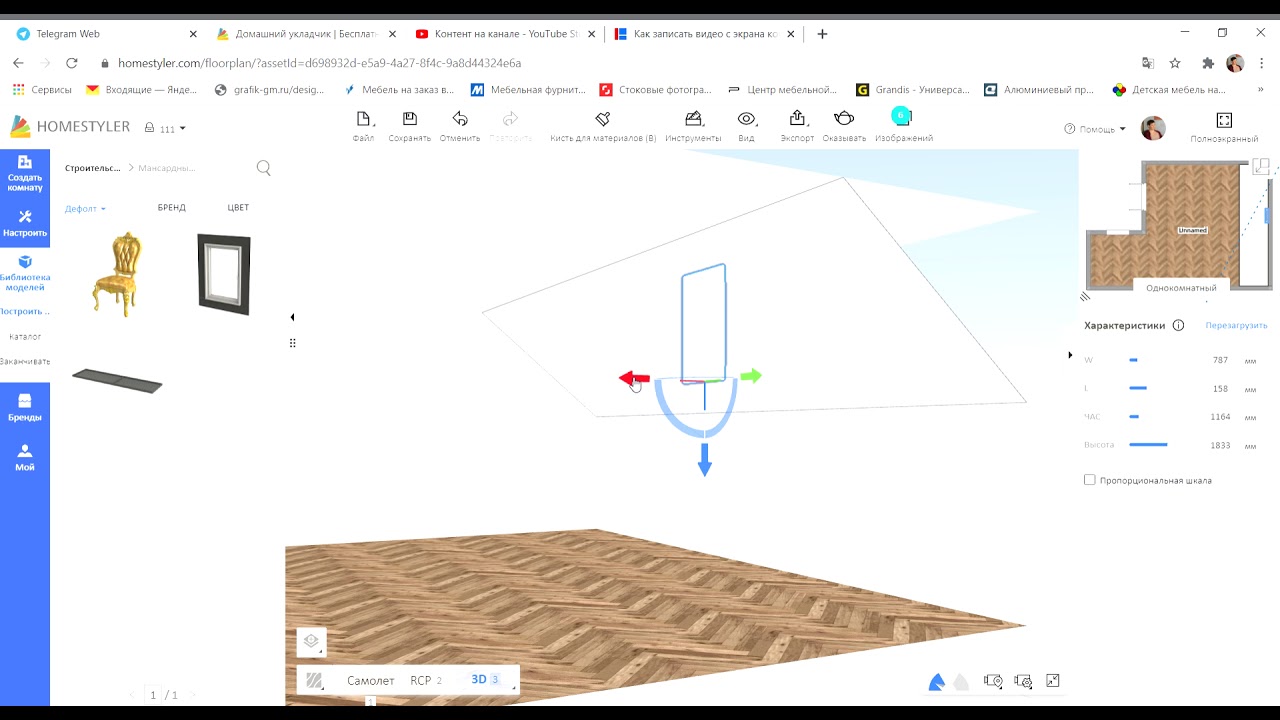Open Библиотека моделей in sidebar
This screenshot has height=720, width=1280.
click(25, 273)
